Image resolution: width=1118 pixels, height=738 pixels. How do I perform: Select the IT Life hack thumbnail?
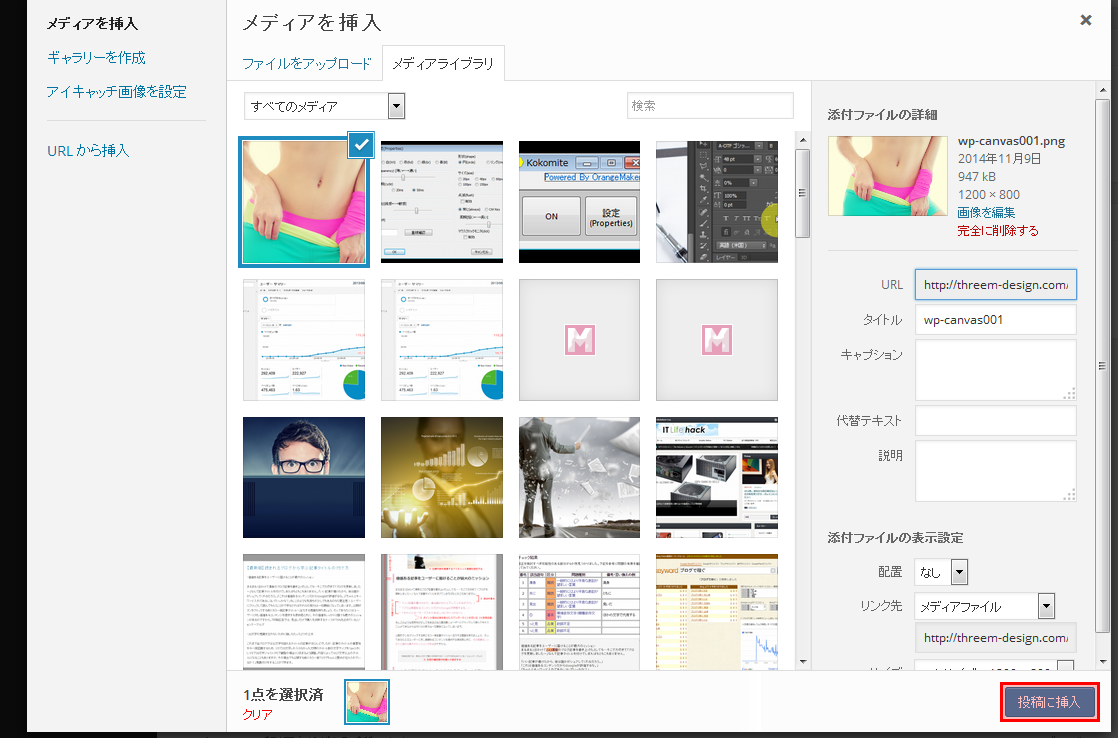click(717, 478)
